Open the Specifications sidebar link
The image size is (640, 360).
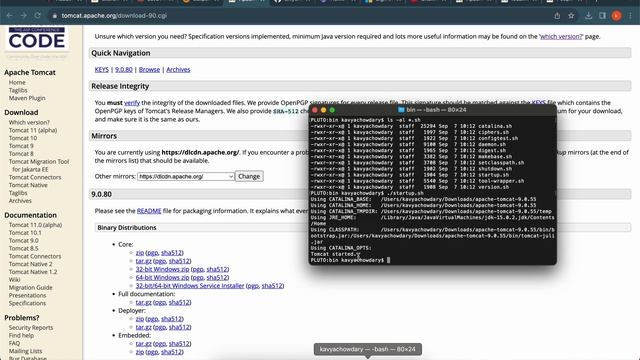[27, 303]
